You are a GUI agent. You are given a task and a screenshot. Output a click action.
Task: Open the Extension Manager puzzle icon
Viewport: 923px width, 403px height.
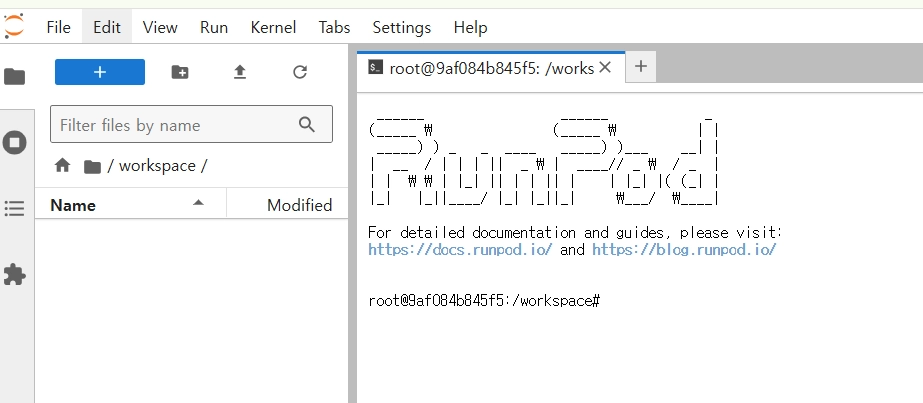coord(15,274)
